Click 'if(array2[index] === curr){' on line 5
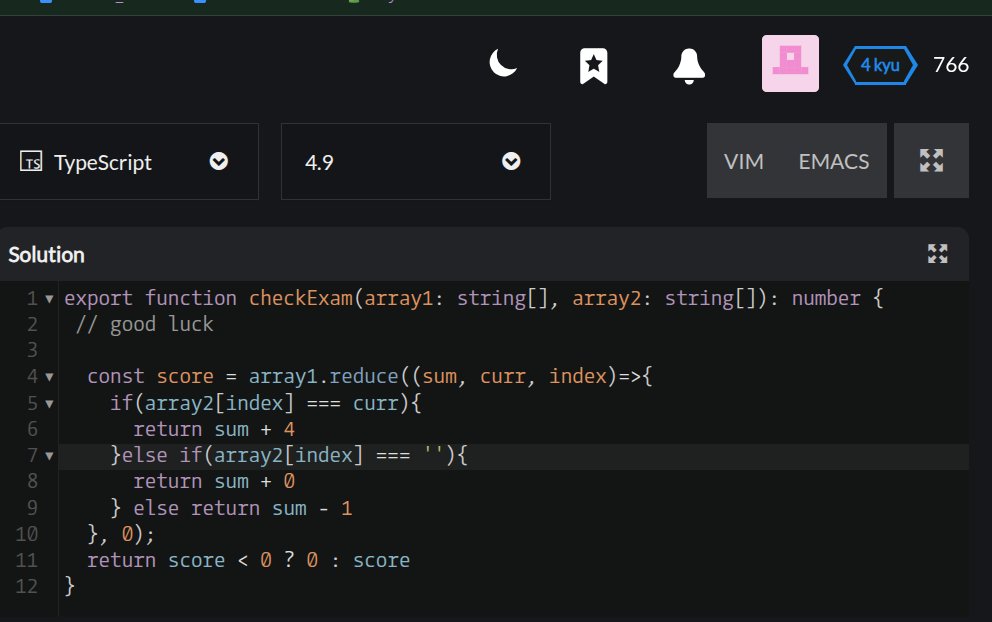The width and height of the screenshot is (992, 622). (266, 403)
